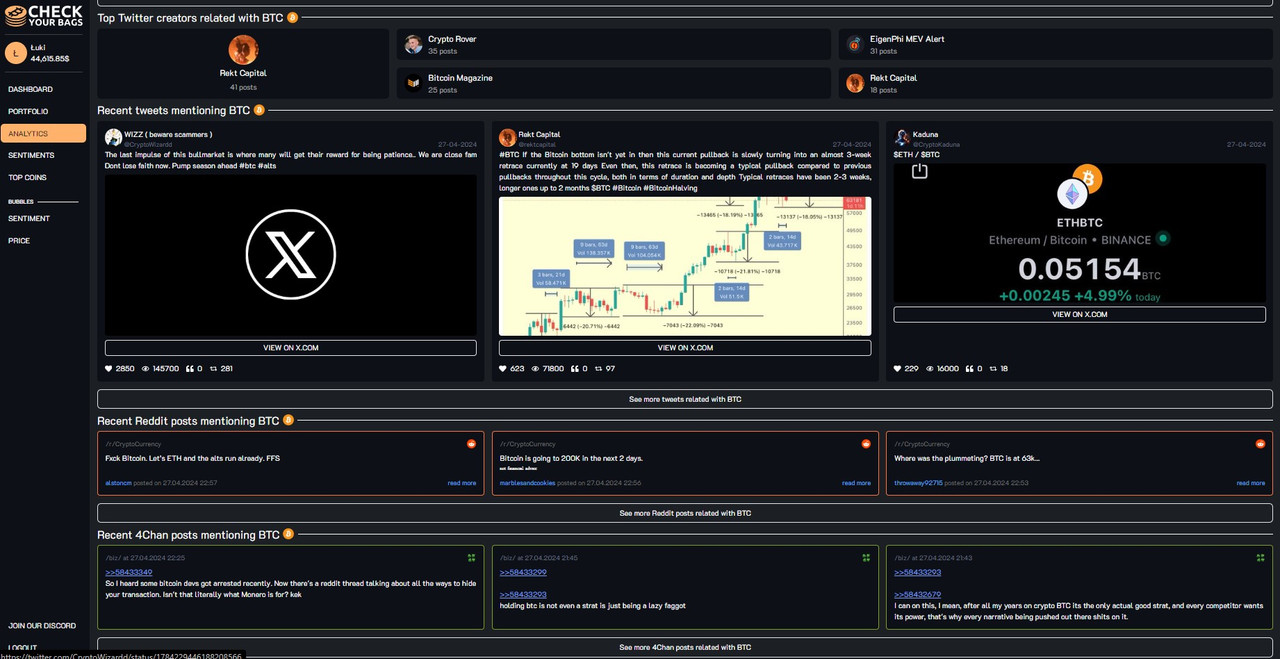
Task: Click the views eye icon showing 145700
Action: [x=146, y=369]
